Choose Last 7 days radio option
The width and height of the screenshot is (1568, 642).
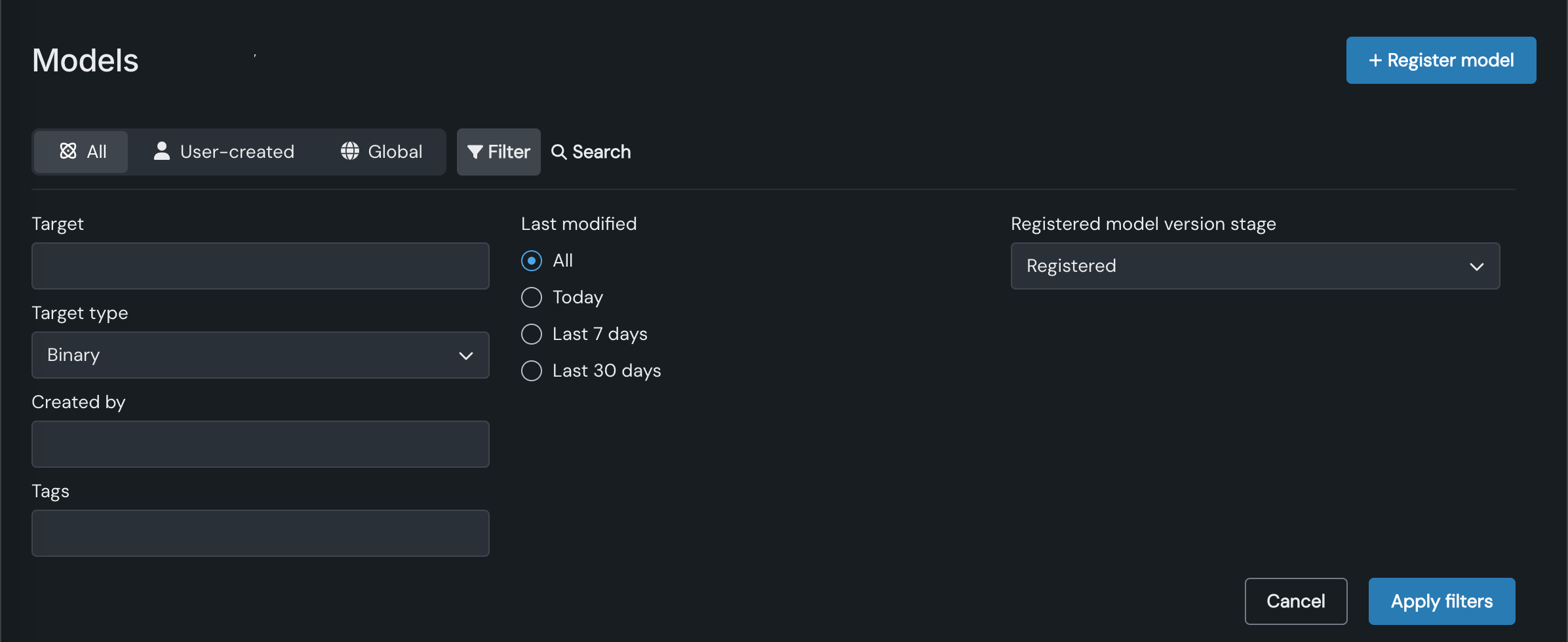point(532,334)
